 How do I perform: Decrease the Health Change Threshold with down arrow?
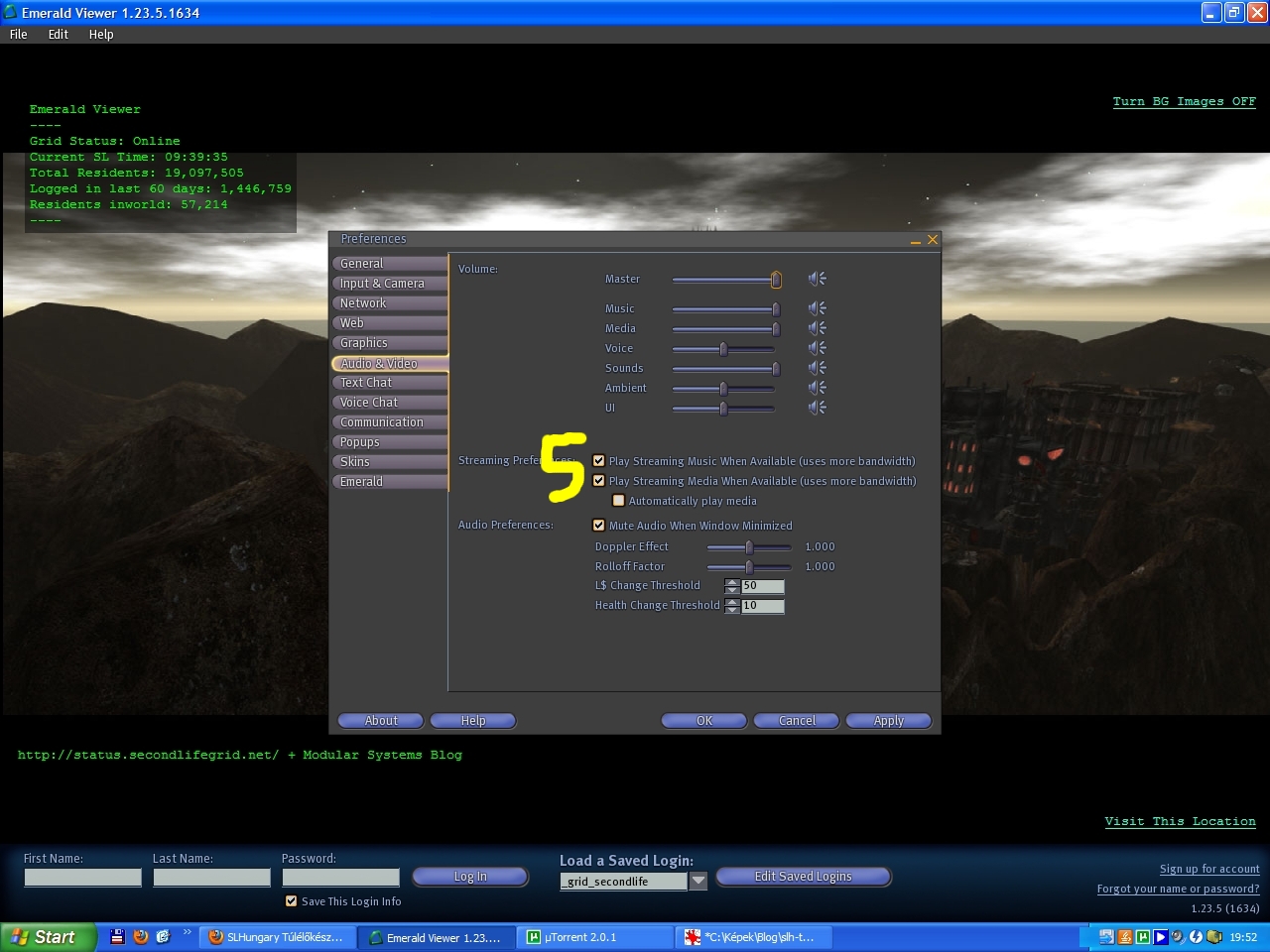click(x=732, y=610)
